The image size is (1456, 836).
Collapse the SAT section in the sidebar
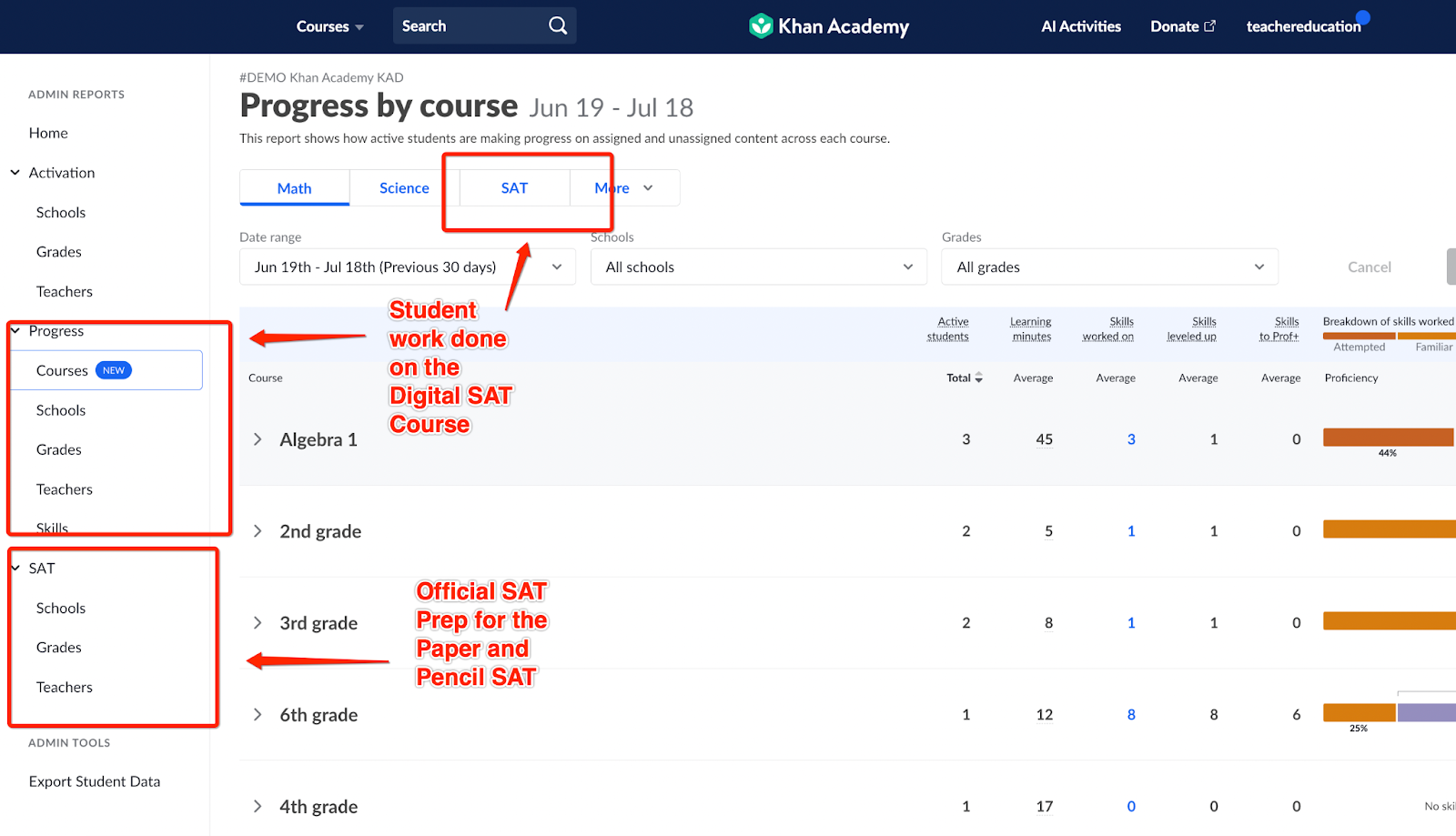(14, 567)
